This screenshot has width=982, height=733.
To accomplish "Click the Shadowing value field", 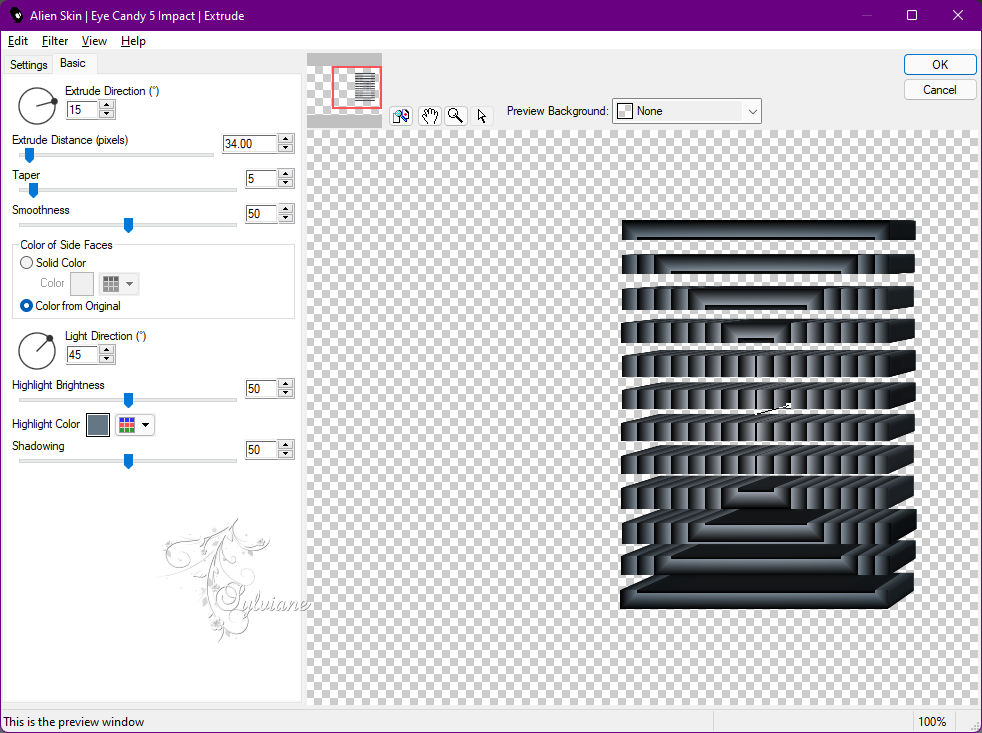I will pyautogui.click(x=261, y=450).
